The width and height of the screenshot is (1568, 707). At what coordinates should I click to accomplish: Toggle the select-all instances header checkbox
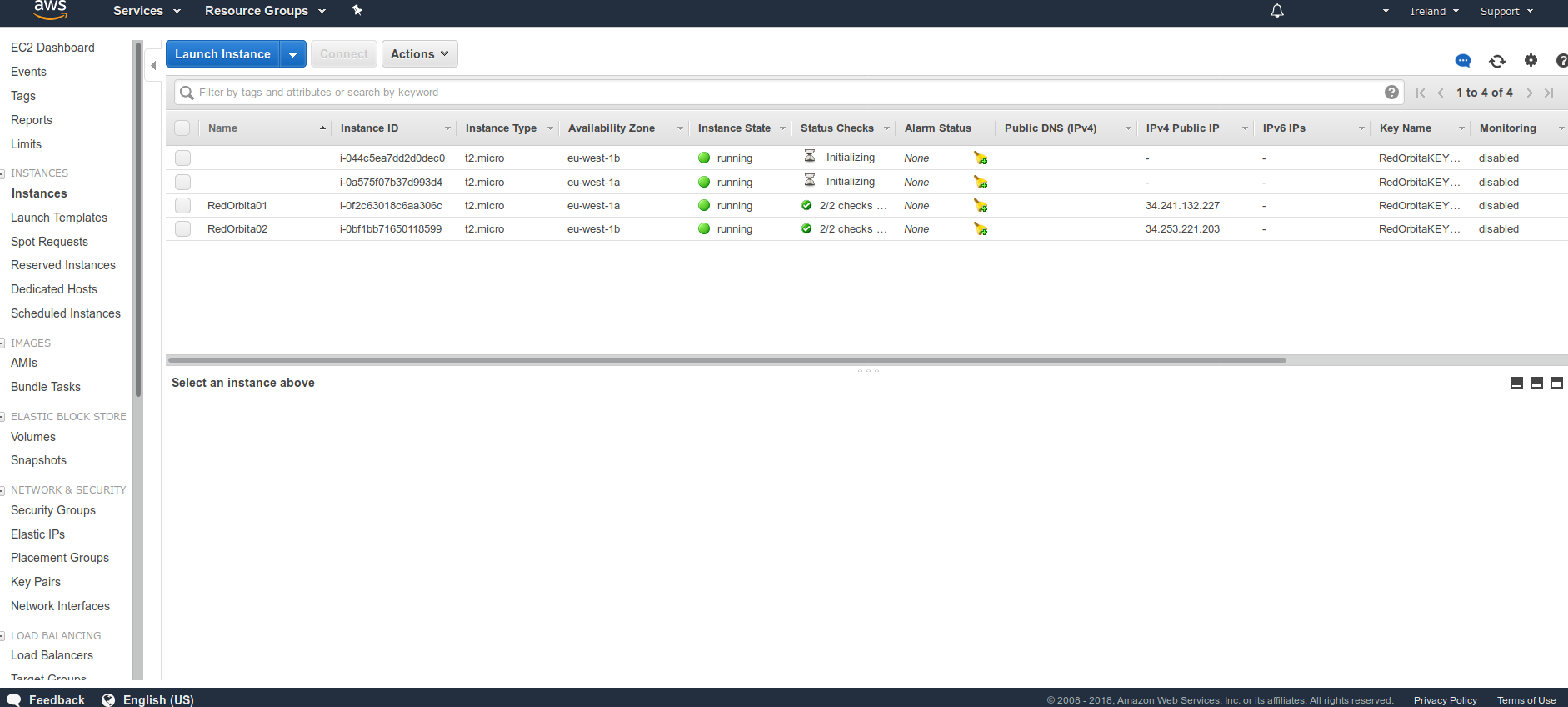point(182,128)
